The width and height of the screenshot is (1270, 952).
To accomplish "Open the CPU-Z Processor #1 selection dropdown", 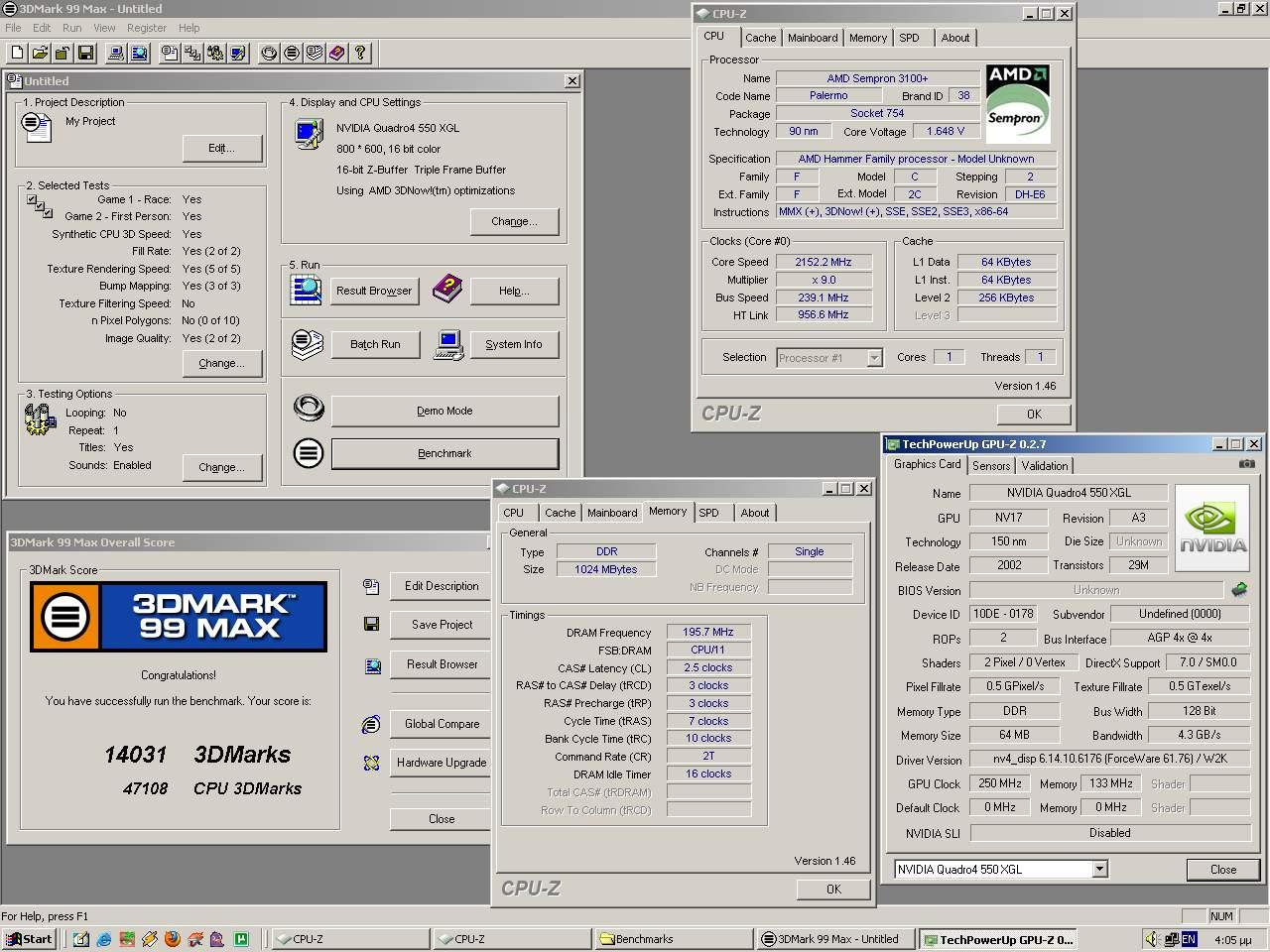I will pyautogui.click(x=874, y=358).
